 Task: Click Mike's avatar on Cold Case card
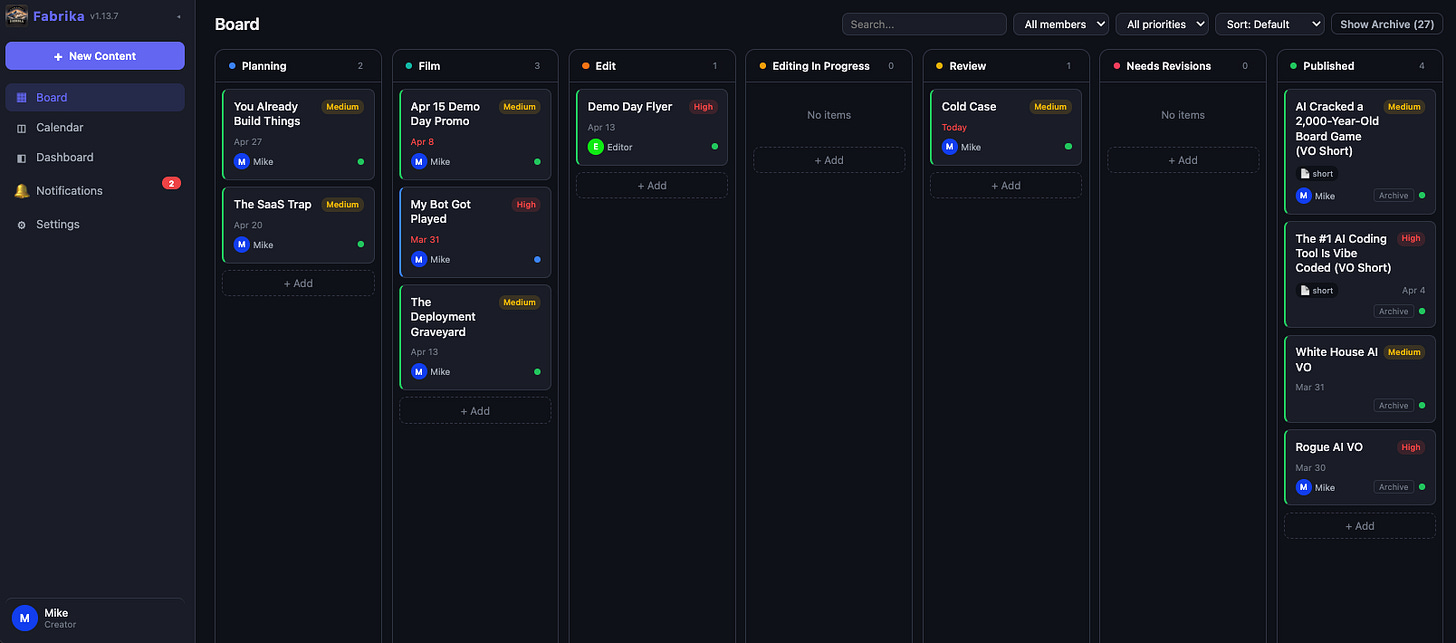coord(949,147)
